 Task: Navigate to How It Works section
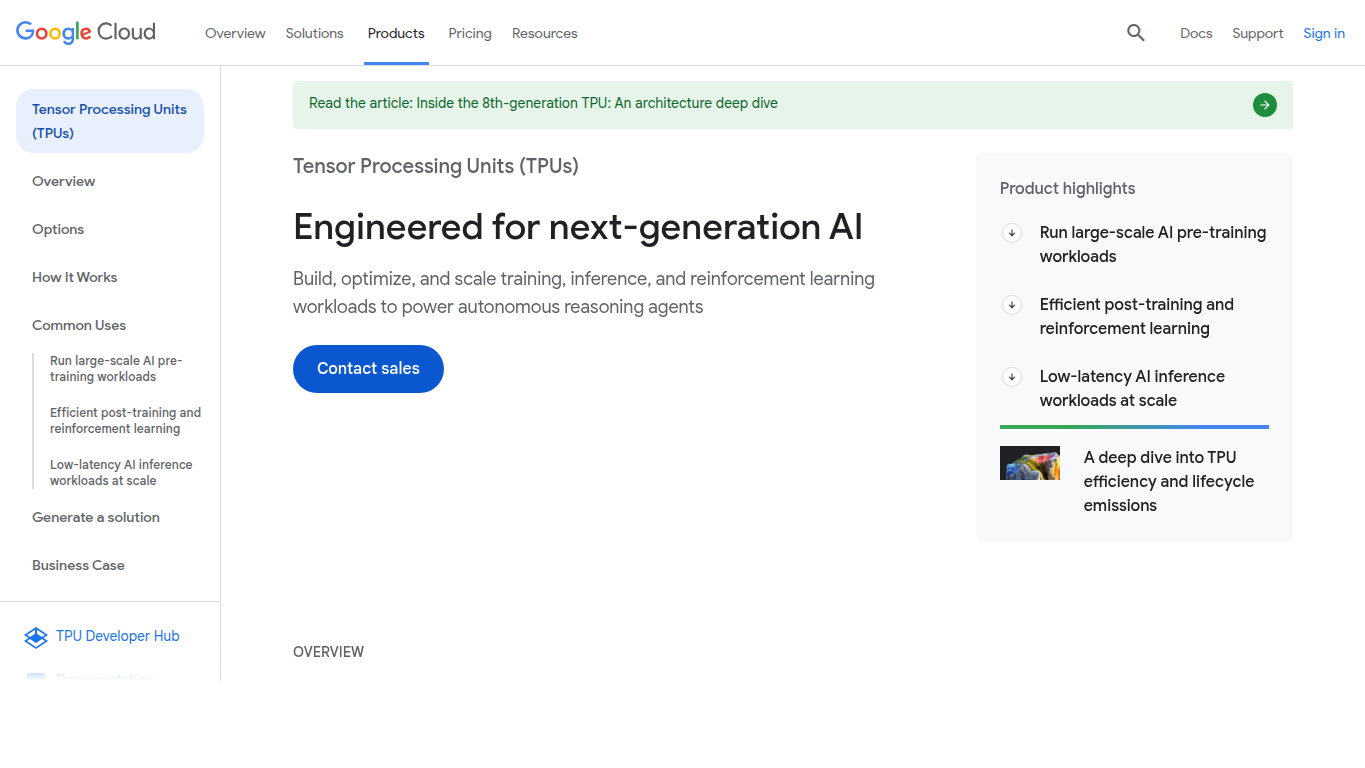point(75,277)
